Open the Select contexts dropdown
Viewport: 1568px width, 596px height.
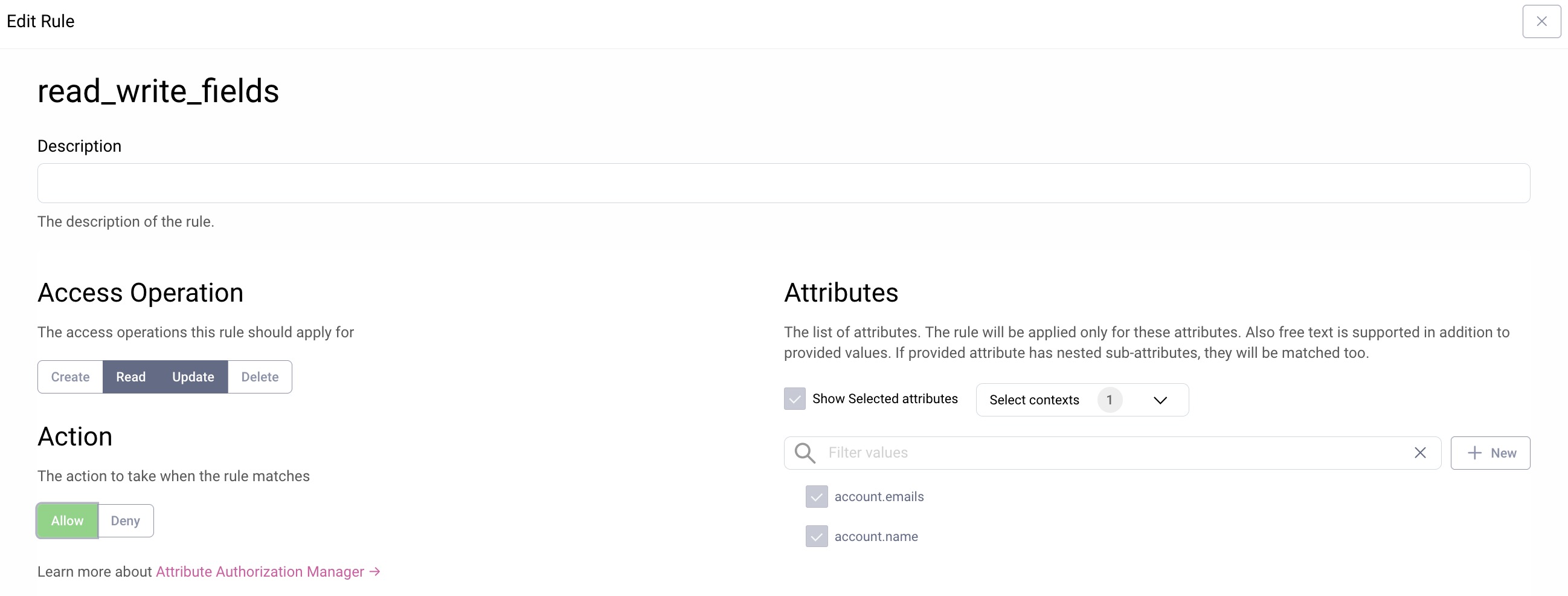pyautogui.click(x=1033, y=400)
